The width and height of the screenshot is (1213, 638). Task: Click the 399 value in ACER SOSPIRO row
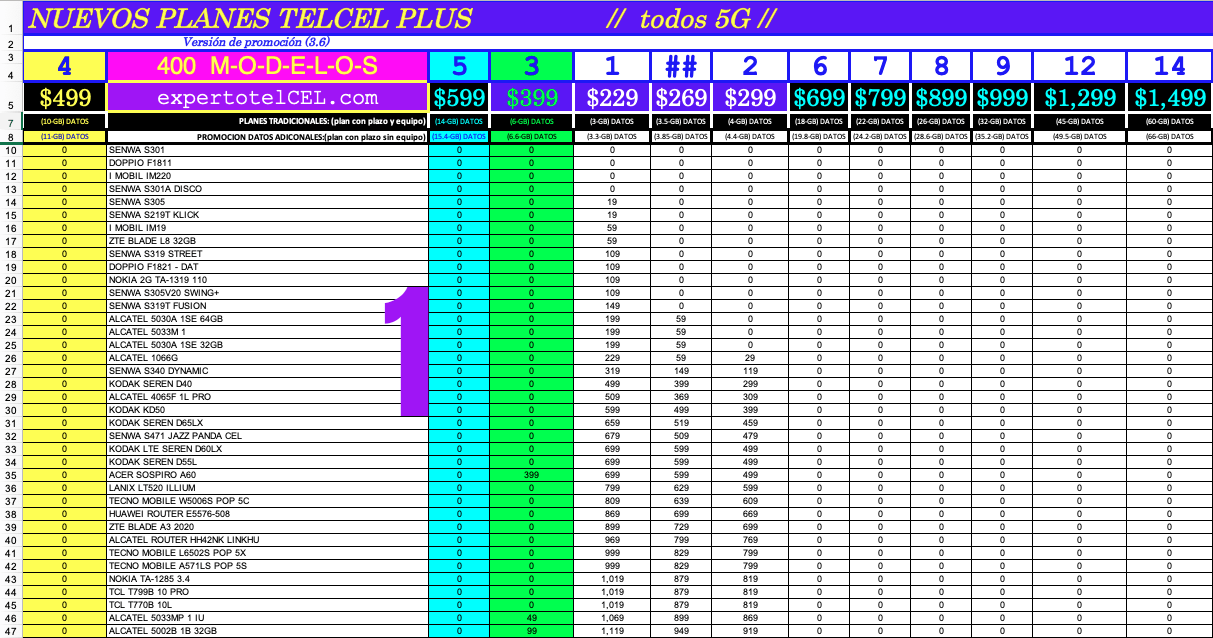pyautogui.click(x=531, y=475)
